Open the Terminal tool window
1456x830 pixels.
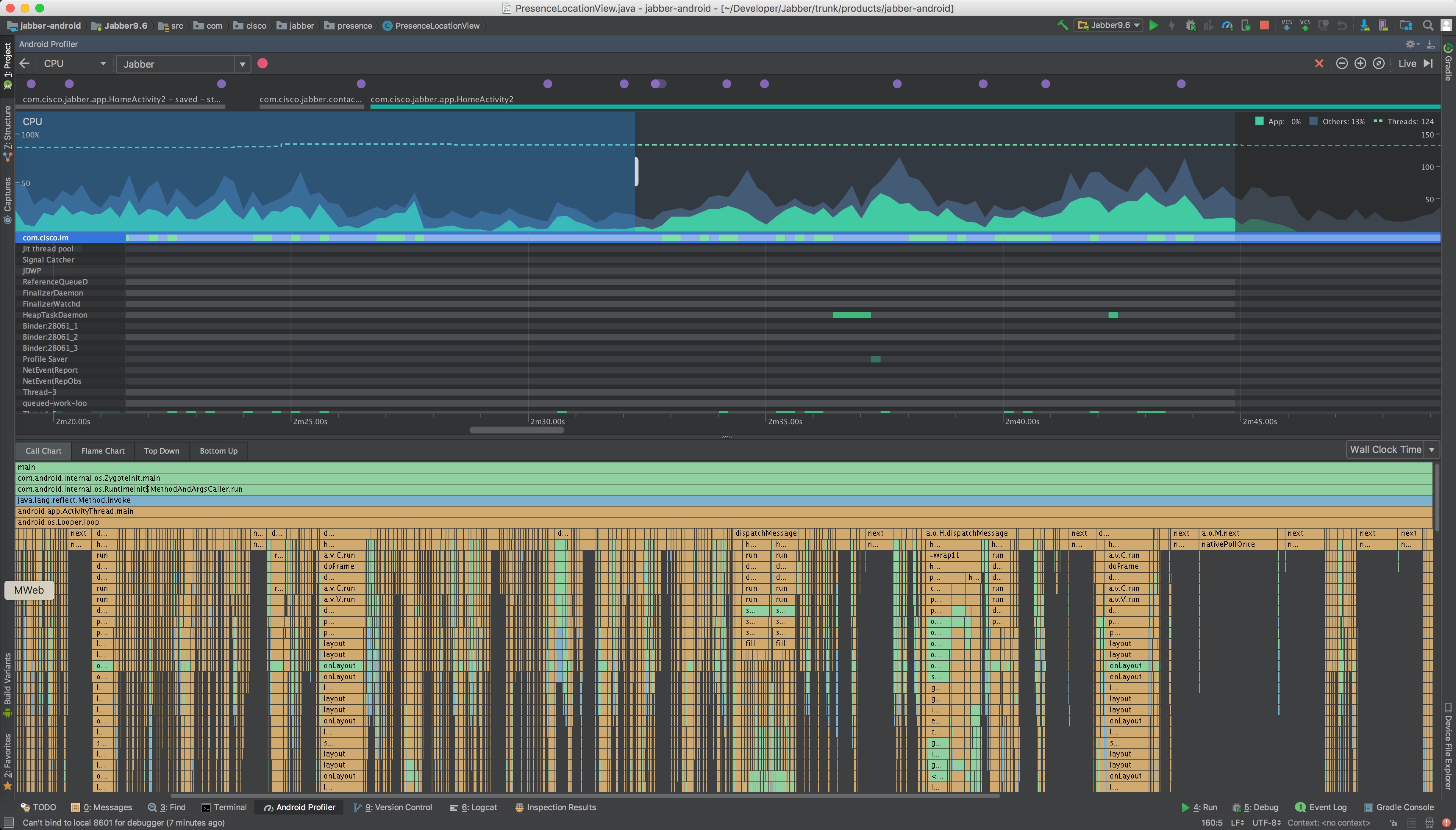pyautogui.click(x=224, y=807)
